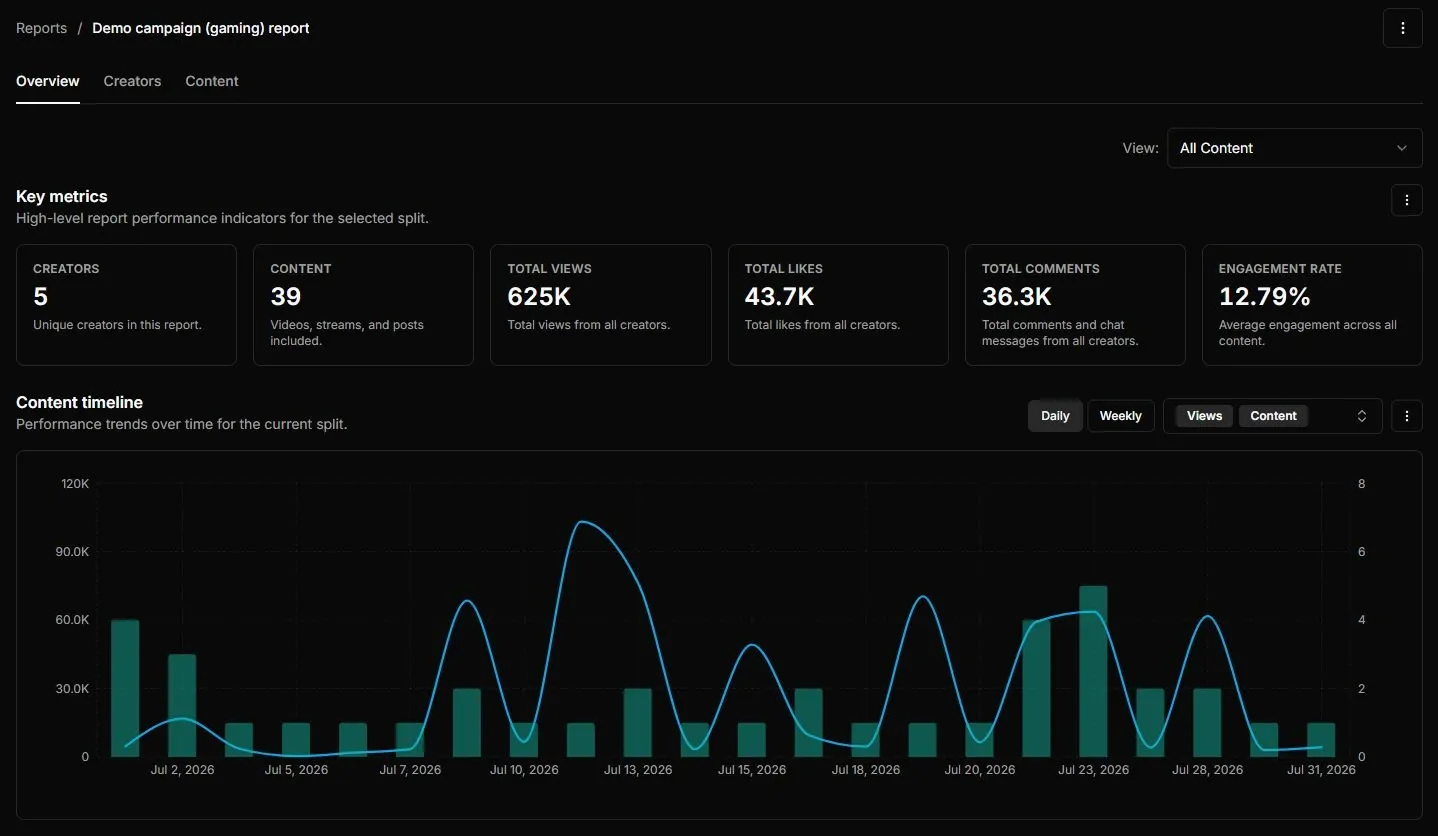This screenshot has width=1438, height=836.
Task: Click the tallest bar above Jul 23, 2026
Action: [1093, 671]
